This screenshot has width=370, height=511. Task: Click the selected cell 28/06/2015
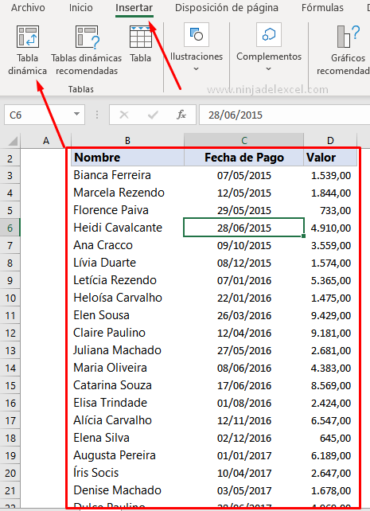(x=244, y=228)
